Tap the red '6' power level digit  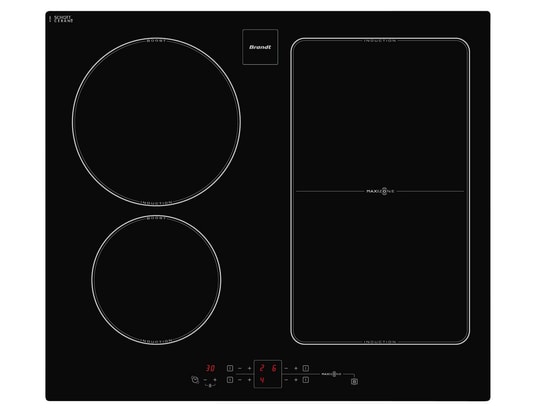(274, 368)
